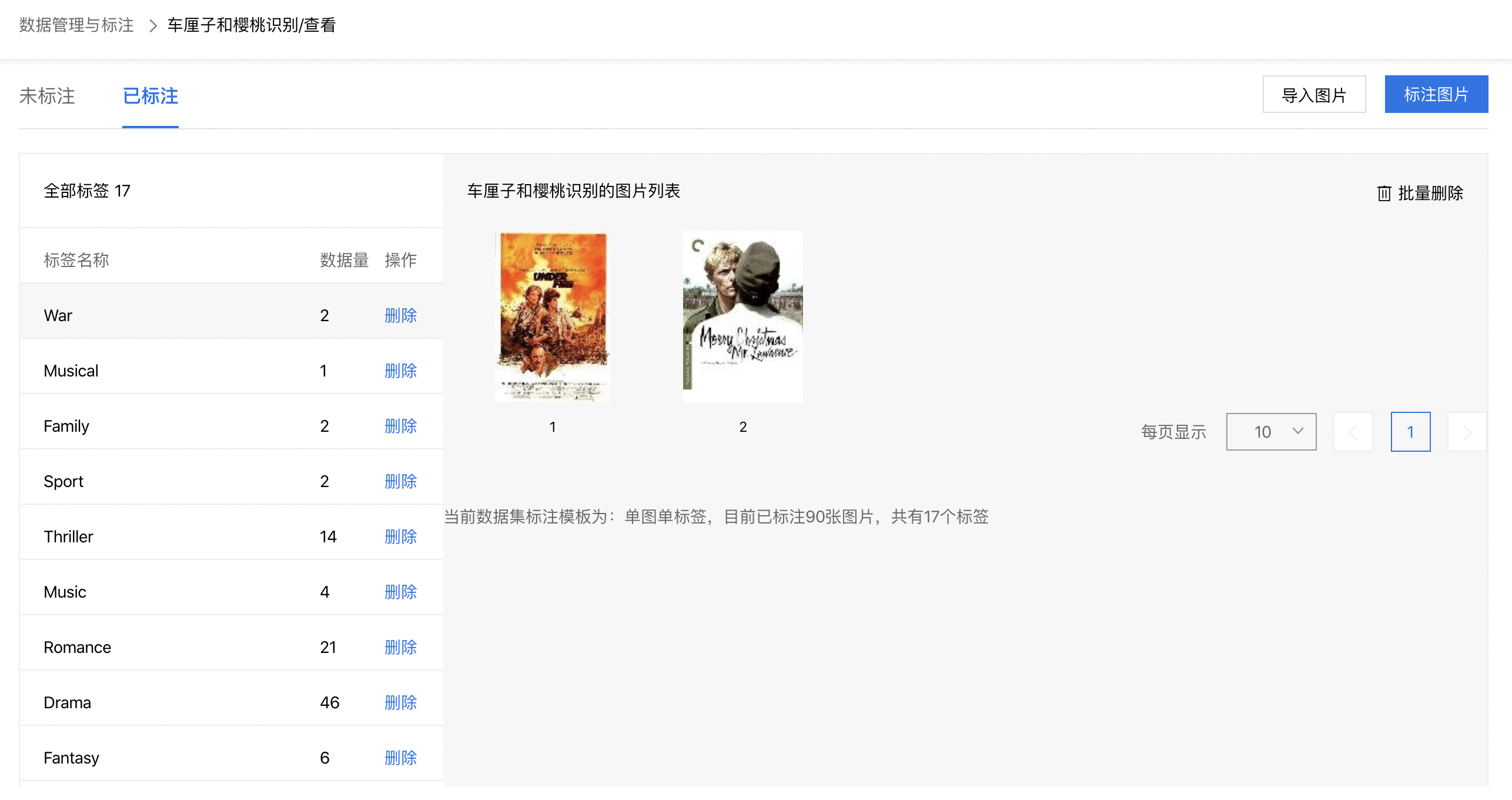This screenshot has height=800, width=1512.
Task: Click the 导入图片 button
Action: tap(1314, 94)
